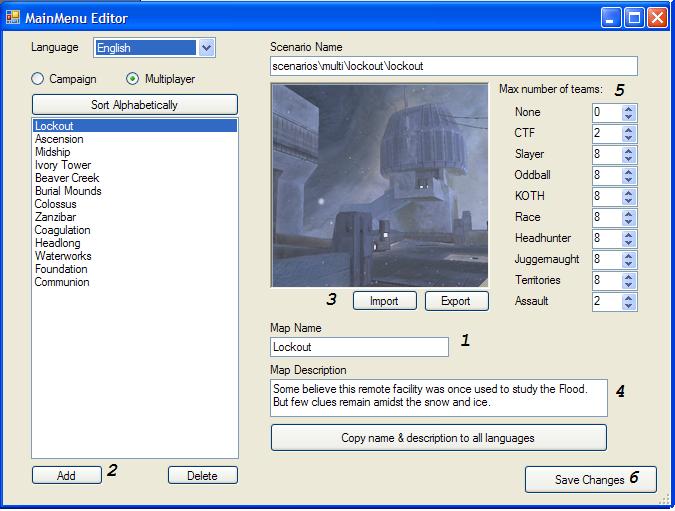Select the Multiplayer radio button
This screenshot has height=511, width=675.
(132, 78)
